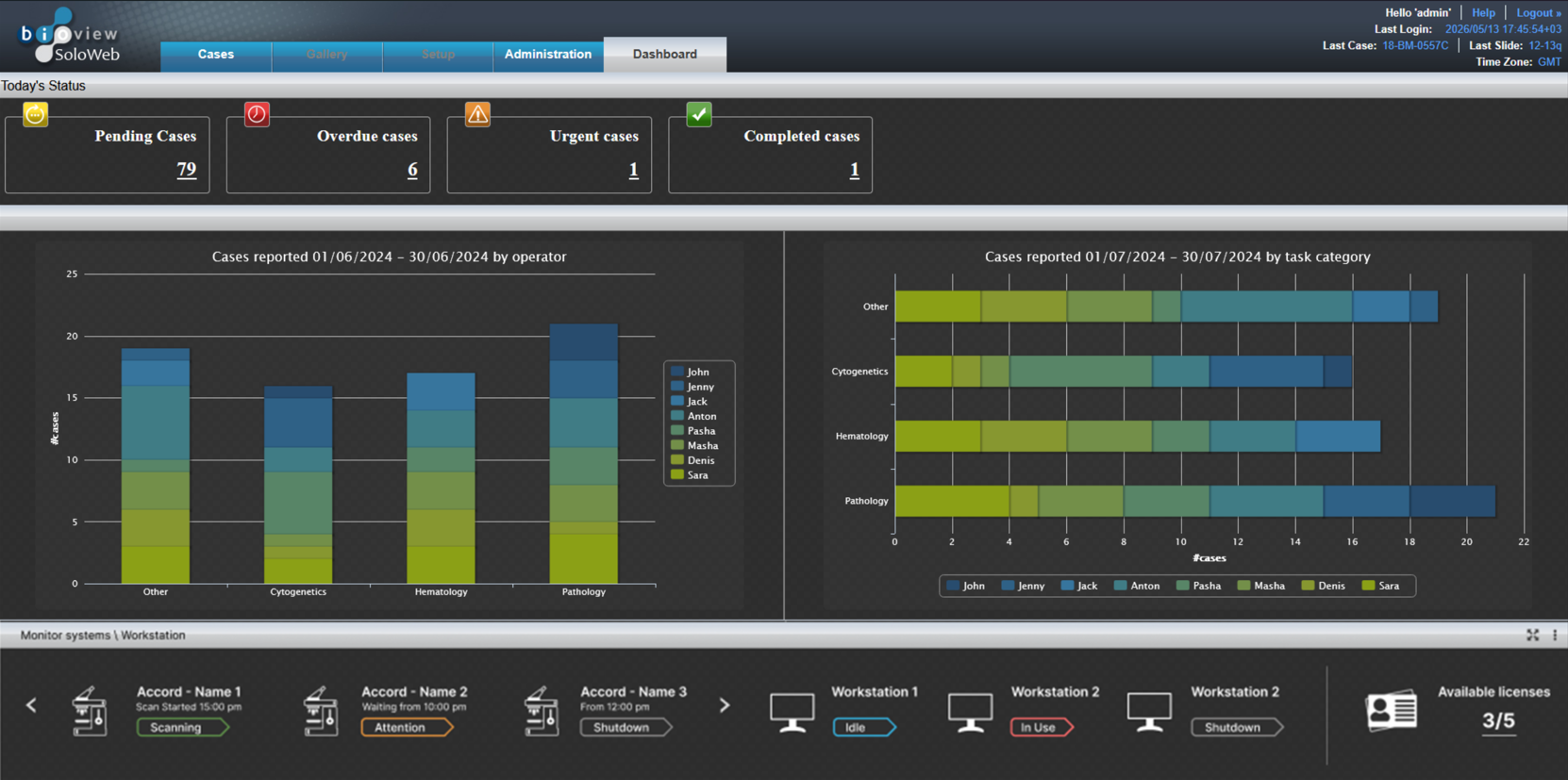Viewport: 1568px width, 780px height.
Task: Click the Available licenses ID card icon
Action: click(1392, 710)
